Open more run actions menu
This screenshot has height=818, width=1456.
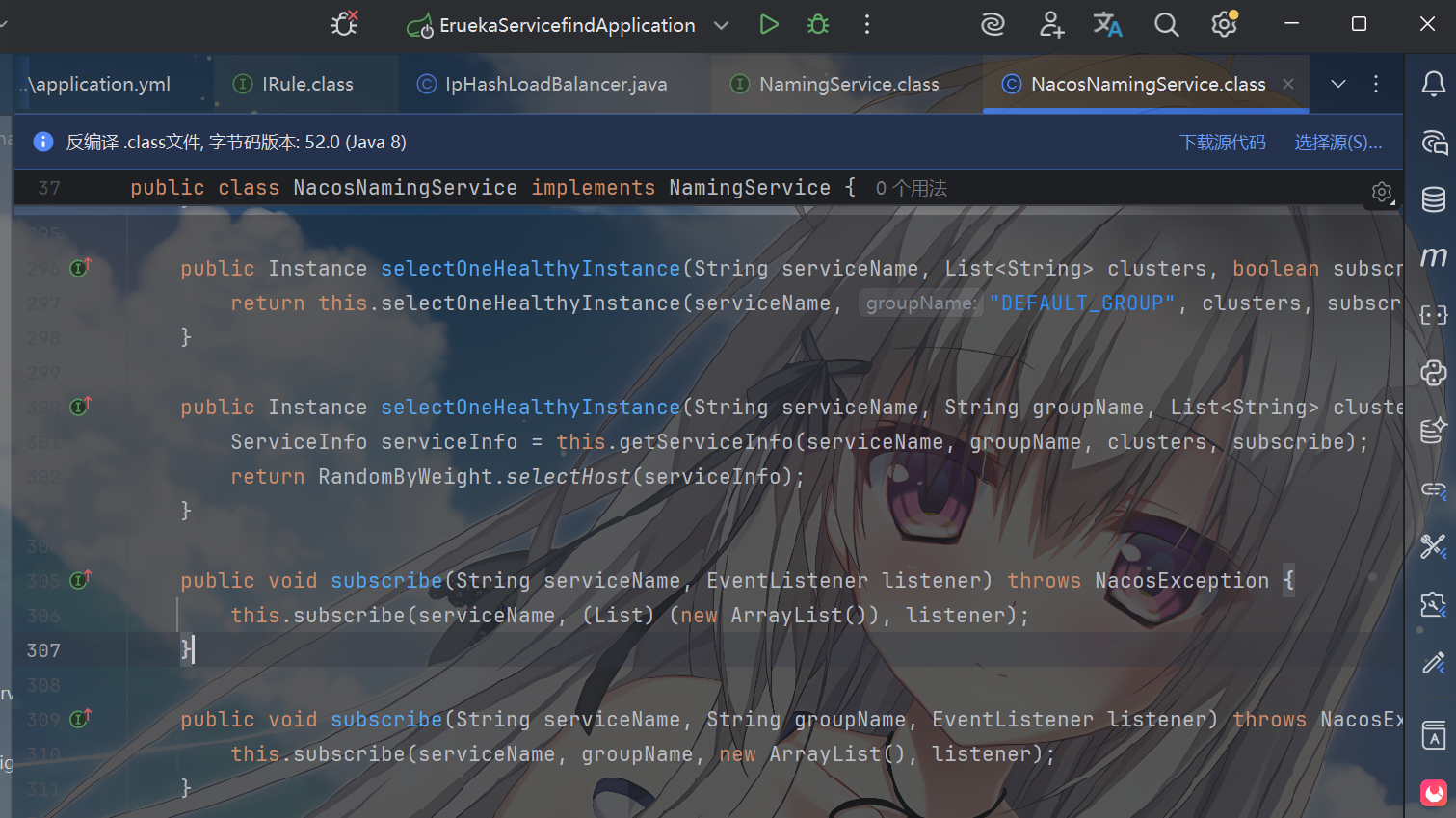(867, 25)
